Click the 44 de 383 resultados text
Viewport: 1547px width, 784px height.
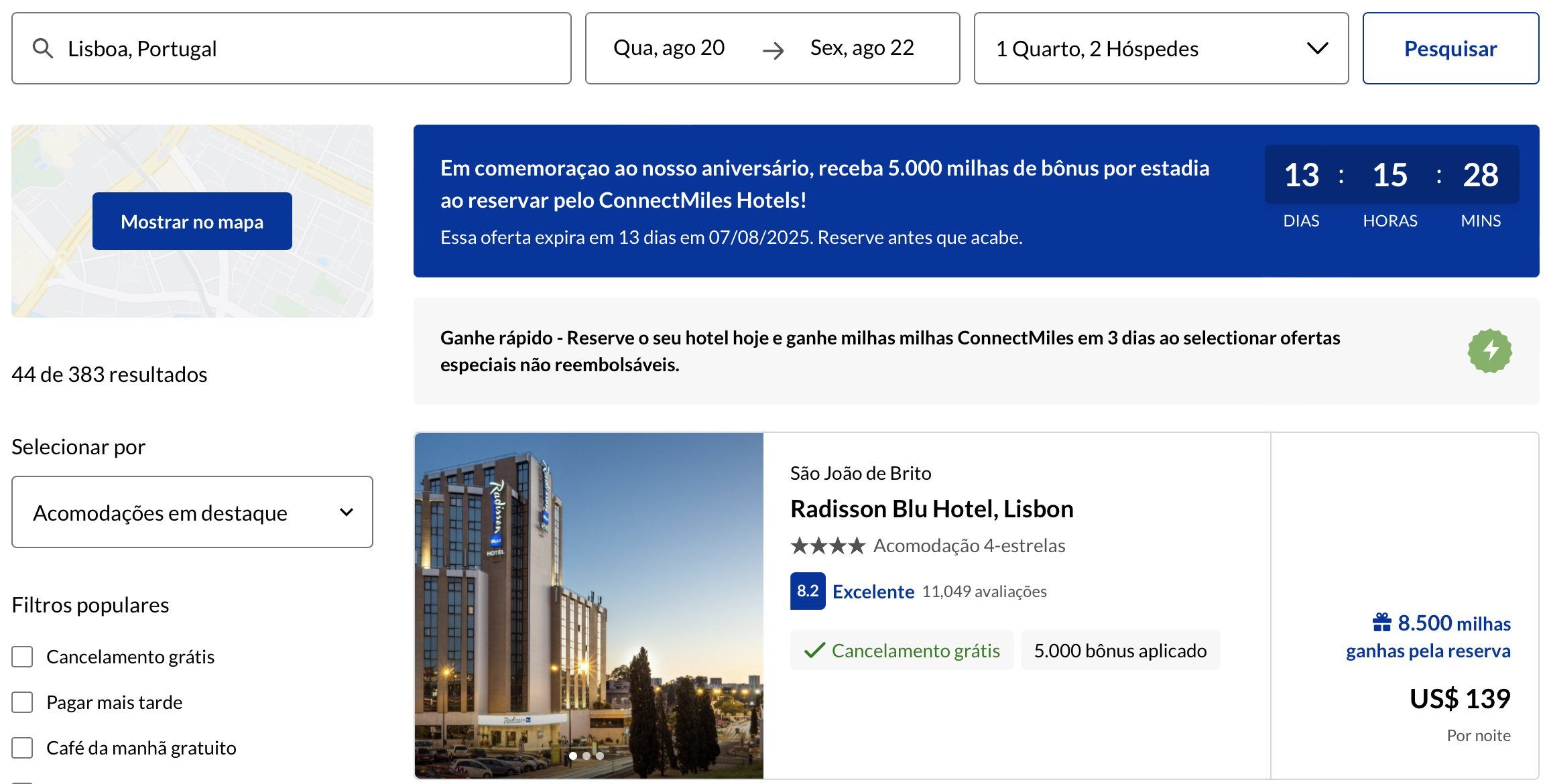coord(109,375)
